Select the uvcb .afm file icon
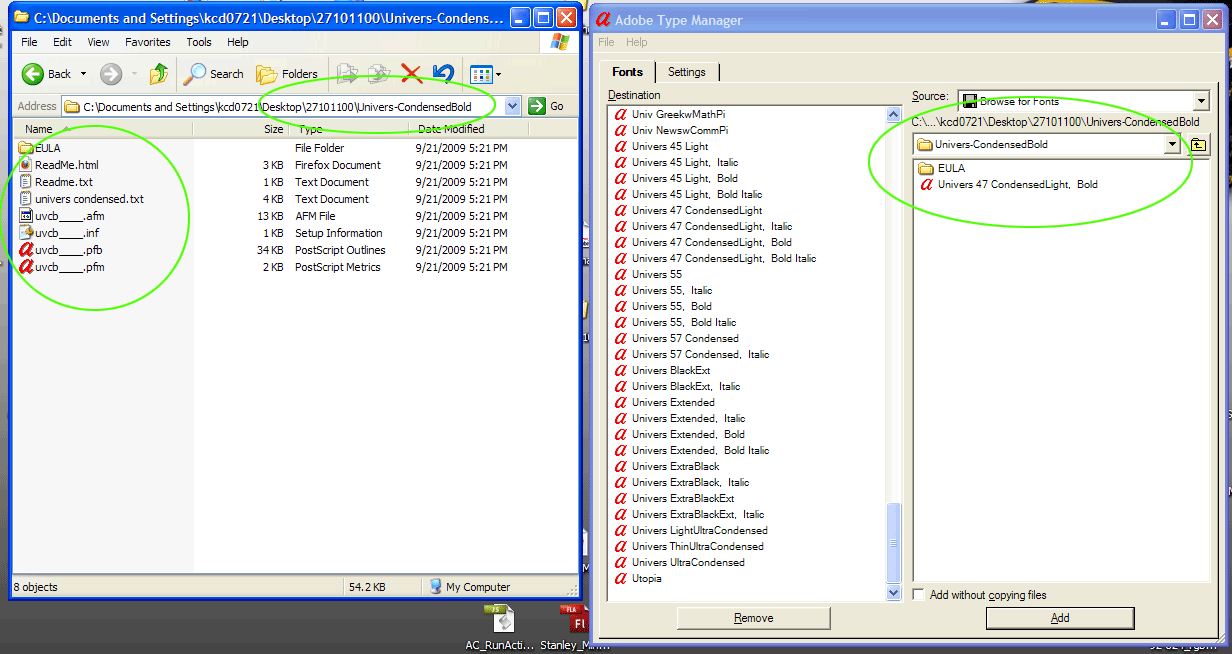 click(x=26, y=216)
